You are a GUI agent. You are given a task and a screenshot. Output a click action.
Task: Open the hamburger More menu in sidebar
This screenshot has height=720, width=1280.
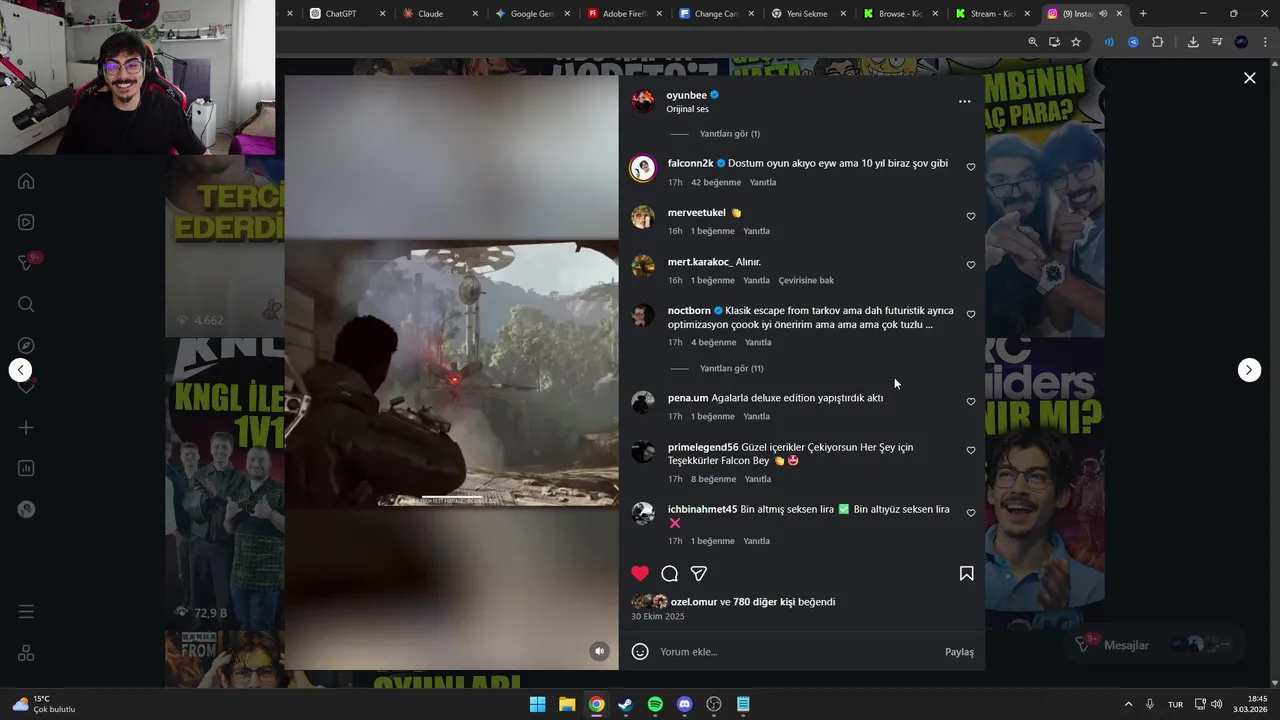point(26,611)
